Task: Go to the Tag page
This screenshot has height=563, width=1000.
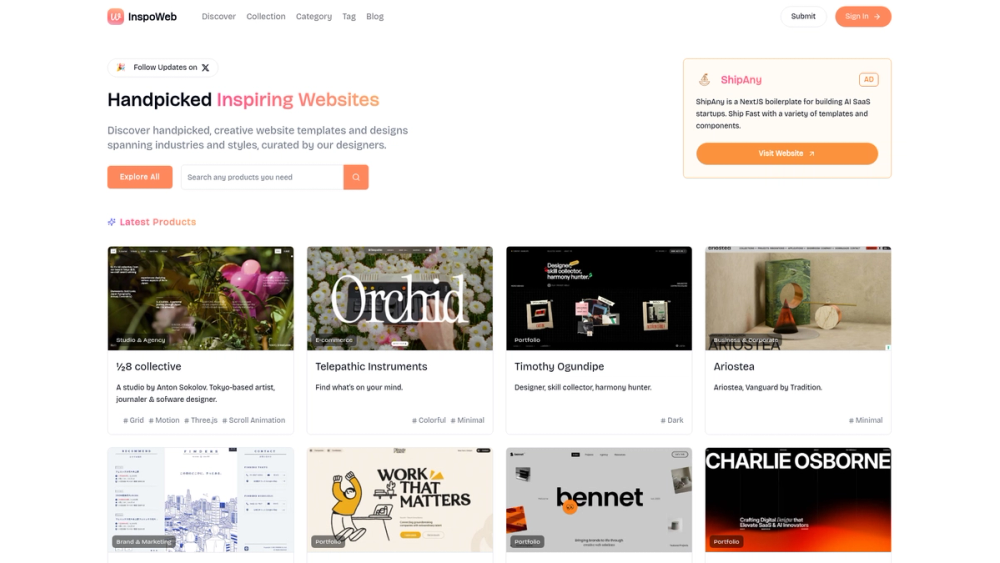Action: pyautogui.click(x=349, y=17)
